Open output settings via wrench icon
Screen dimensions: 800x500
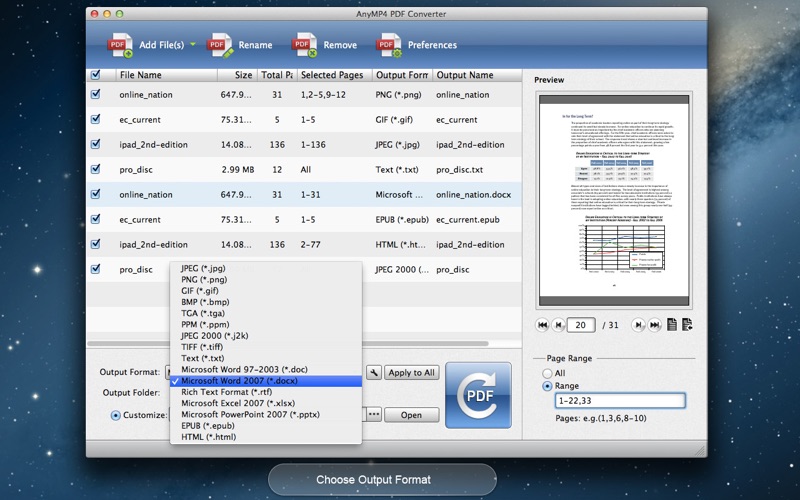(374, 372)
